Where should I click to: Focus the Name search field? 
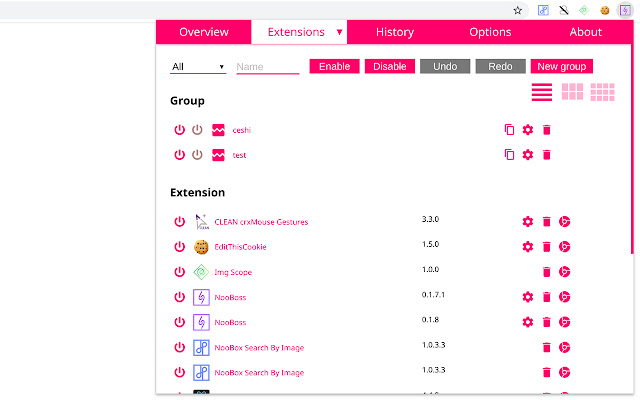click(267, 67)
